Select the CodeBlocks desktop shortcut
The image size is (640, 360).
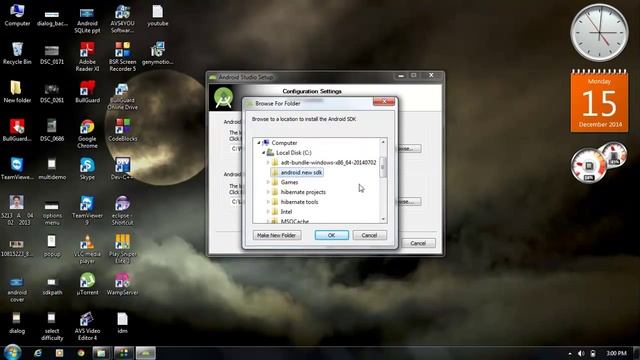122,130
